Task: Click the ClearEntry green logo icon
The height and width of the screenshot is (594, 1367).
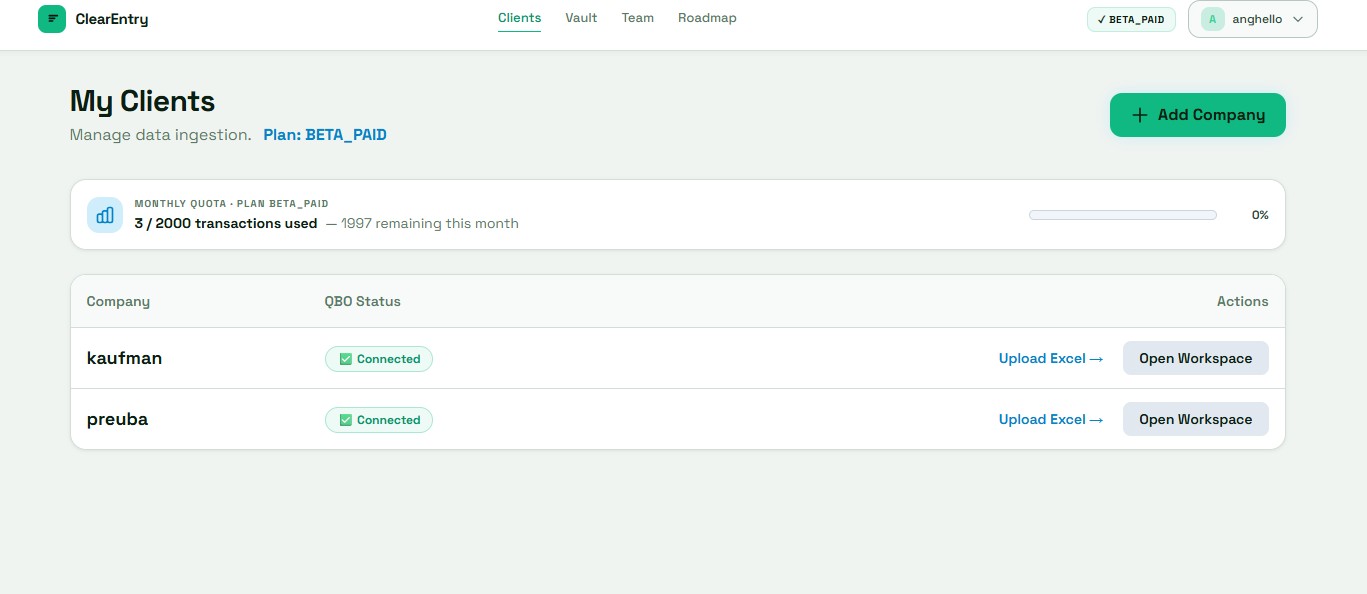Action: click(52, 19)
